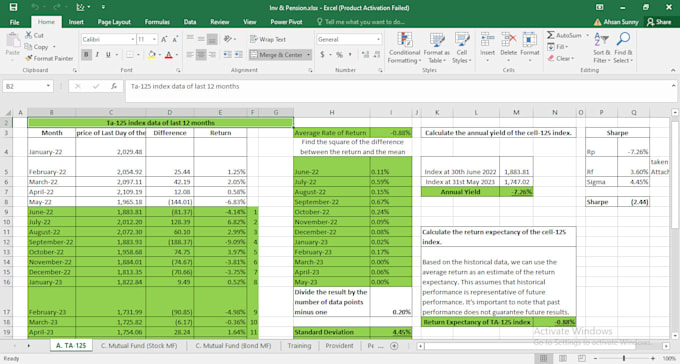Viewport: 680px width, 364px height.
Task: Click Increase Font Size icon
Action: coord(164,39)
